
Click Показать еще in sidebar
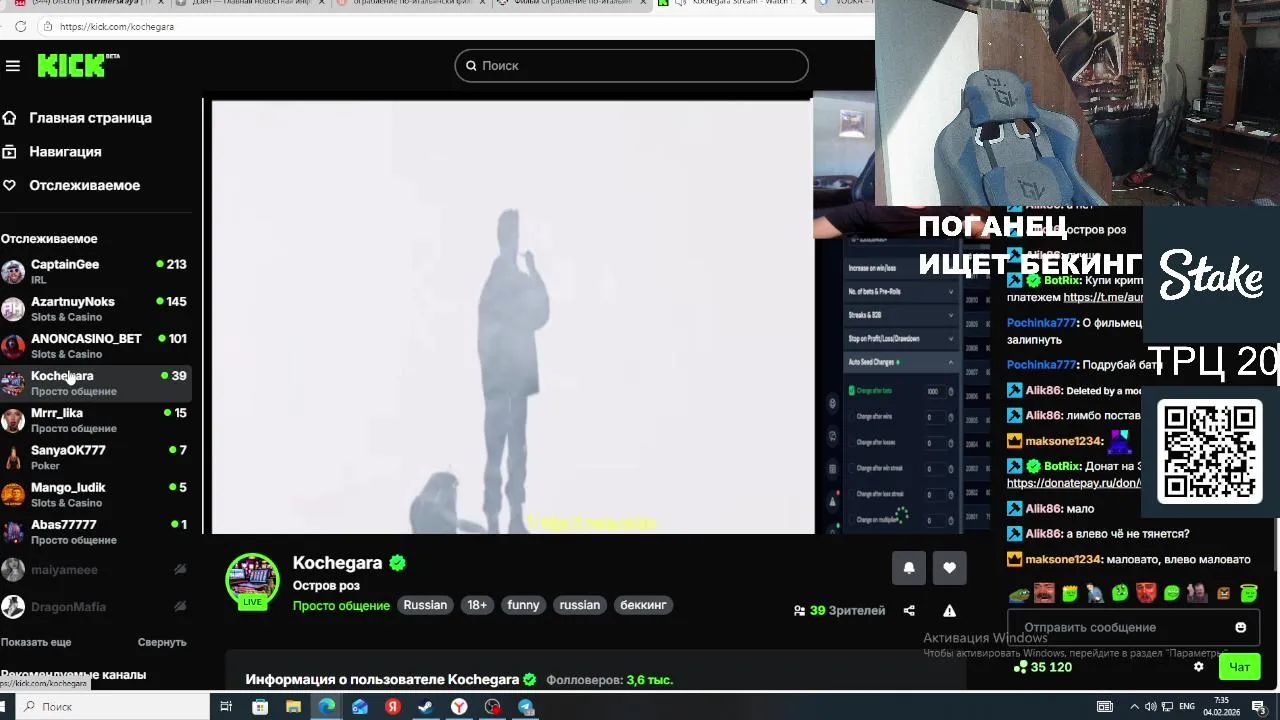click(36, 642)
